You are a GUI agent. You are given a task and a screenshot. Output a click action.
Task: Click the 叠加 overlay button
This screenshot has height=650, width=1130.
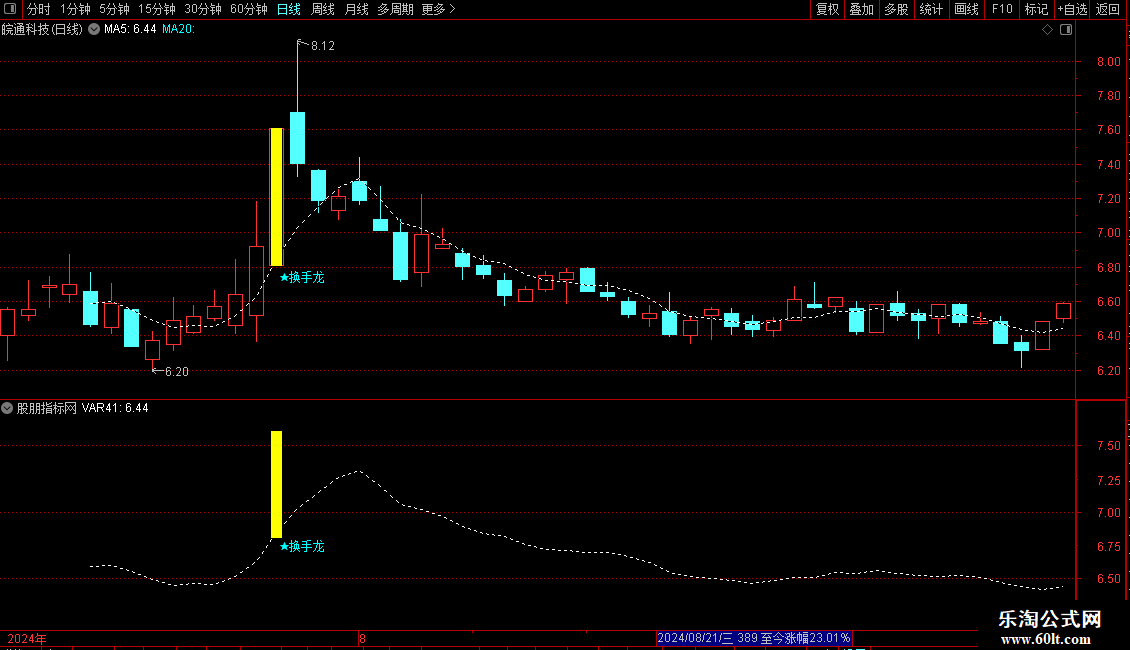point(861,9)
